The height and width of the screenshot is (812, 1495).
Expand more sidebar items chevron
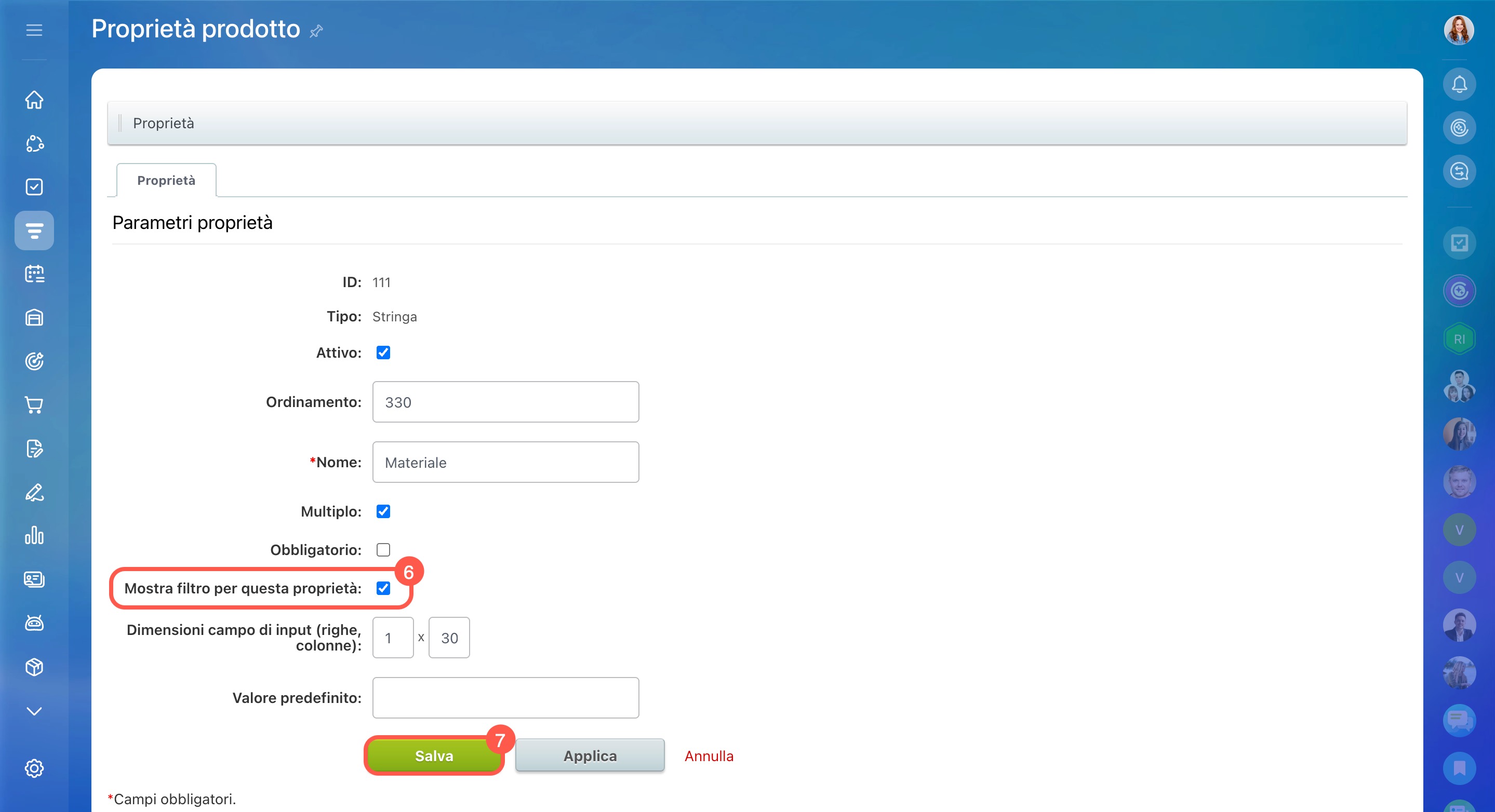click(34, 711)
